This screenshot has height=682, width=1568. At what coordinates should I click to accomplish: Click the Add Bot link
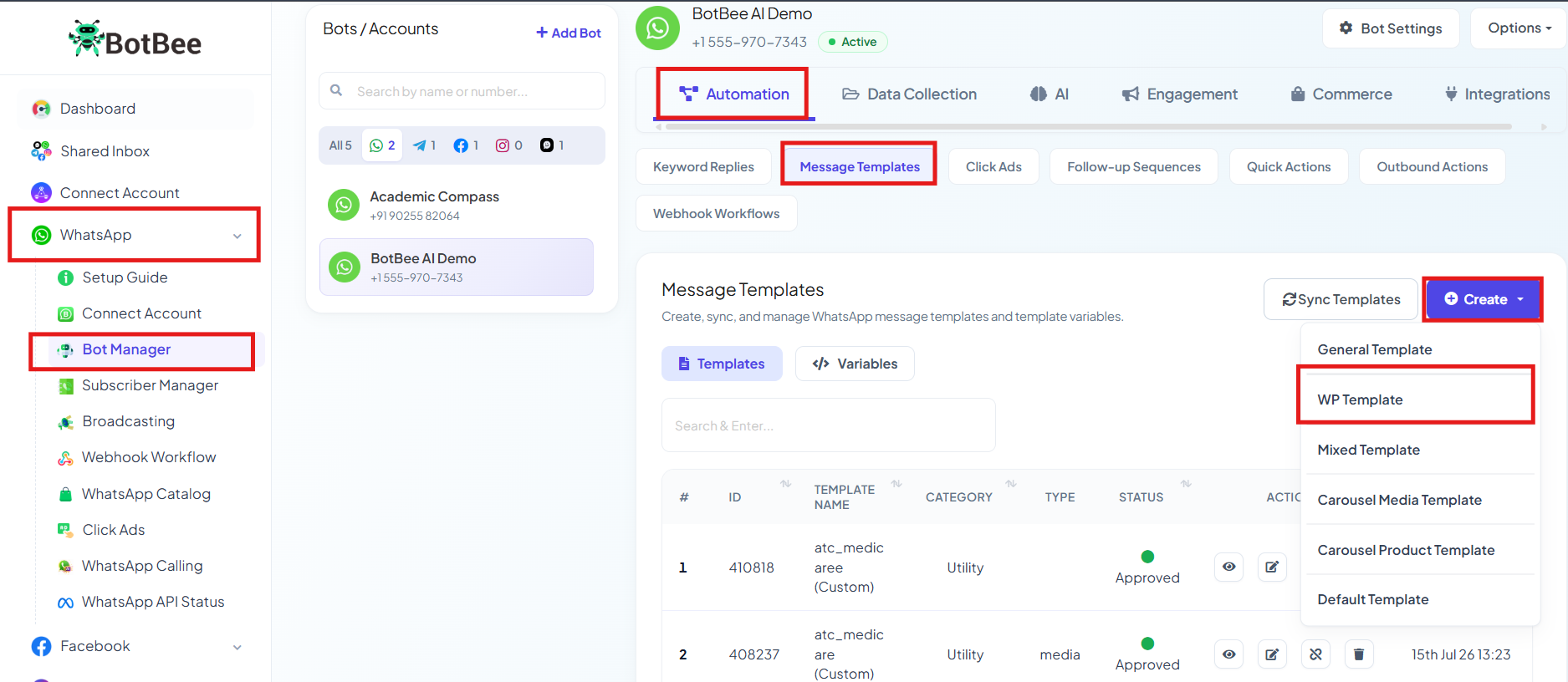click(569, 33)
